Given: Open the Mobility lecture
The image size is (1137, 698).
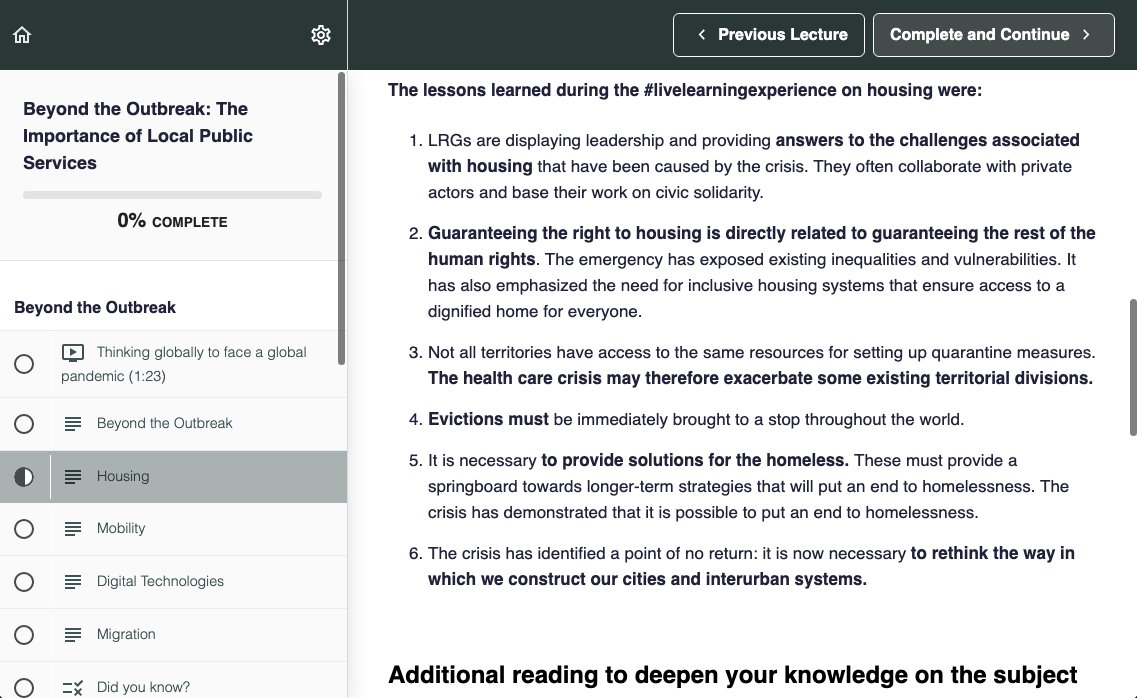Looking at the screenshot, I should [x=173, y=529].
